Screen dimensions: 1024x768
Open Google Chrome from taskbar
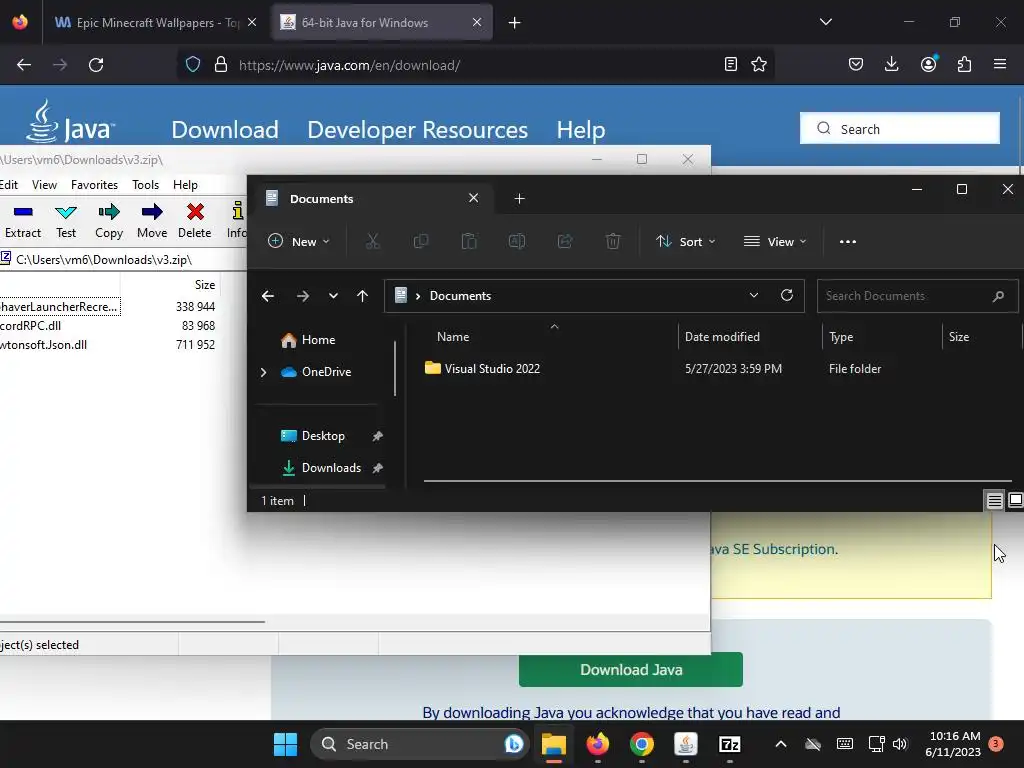642,744
